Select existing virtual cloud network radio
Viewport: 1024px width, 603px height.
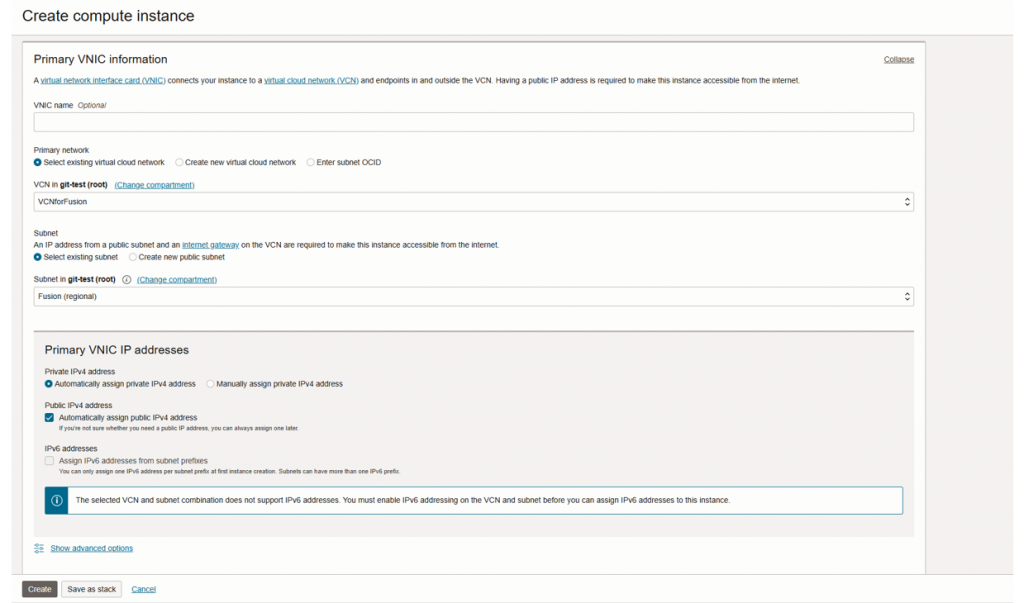pyautogui.click(x=38, y=162)
